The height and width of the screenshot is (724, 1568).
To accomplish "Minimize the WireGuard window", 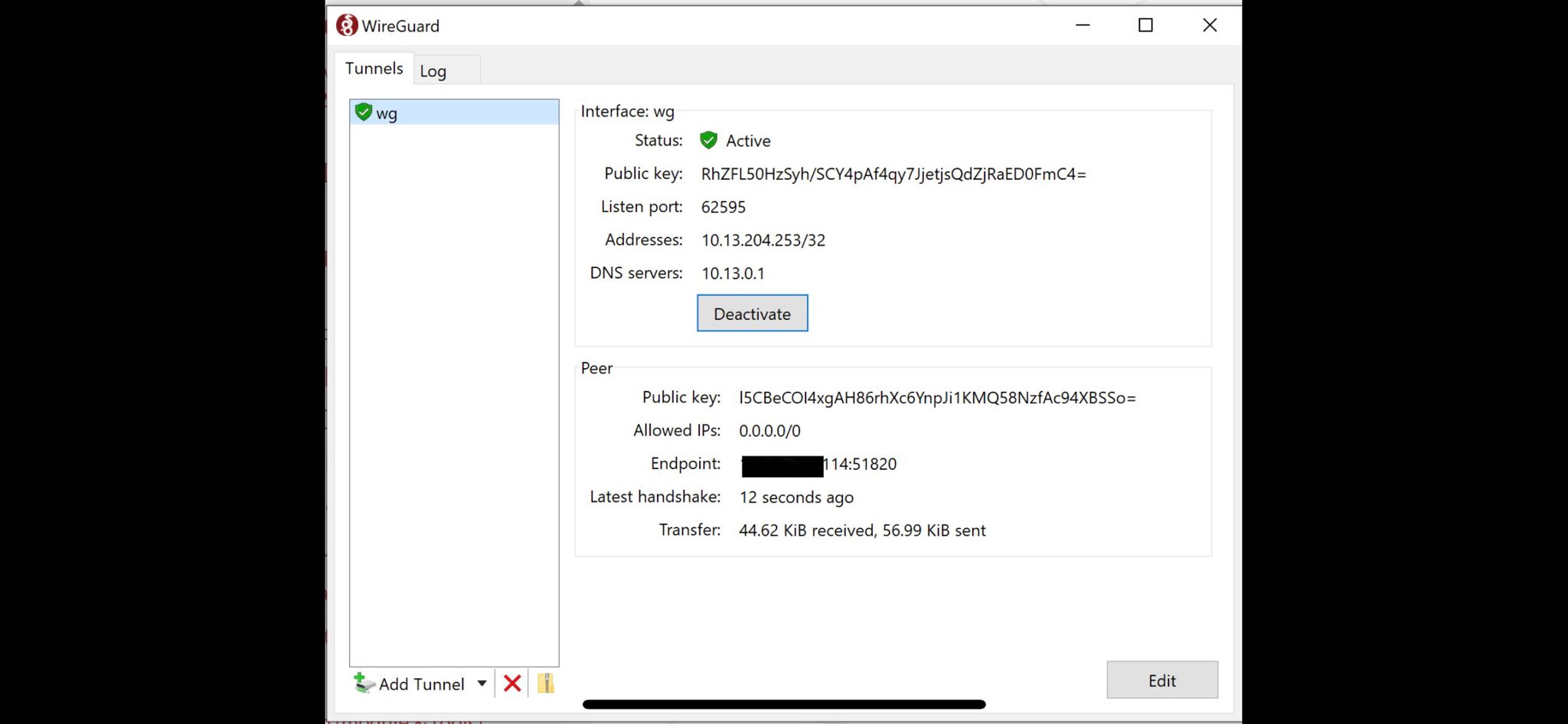I will pos(1083,25).
